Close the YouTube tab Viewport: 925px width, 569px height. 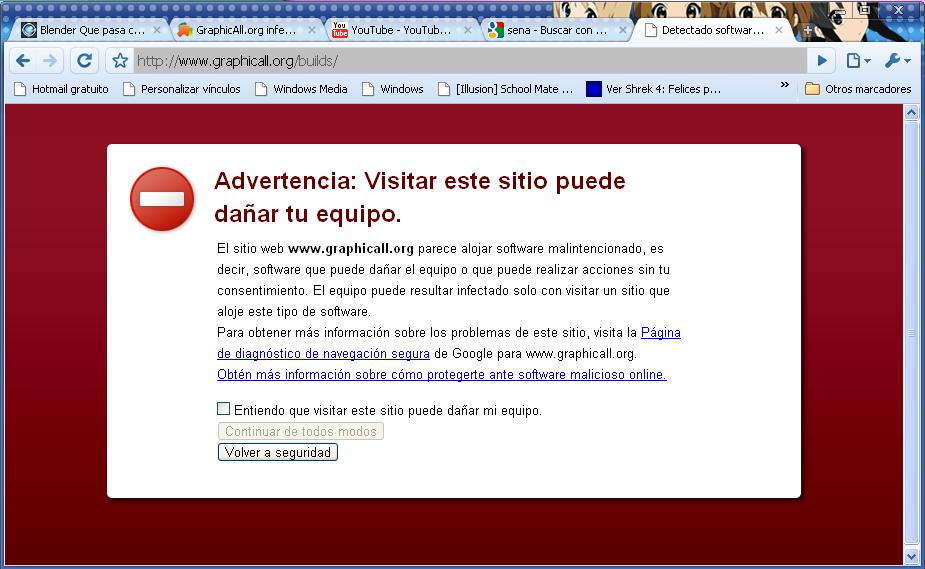pyautogui.click(x=468, y=30)
